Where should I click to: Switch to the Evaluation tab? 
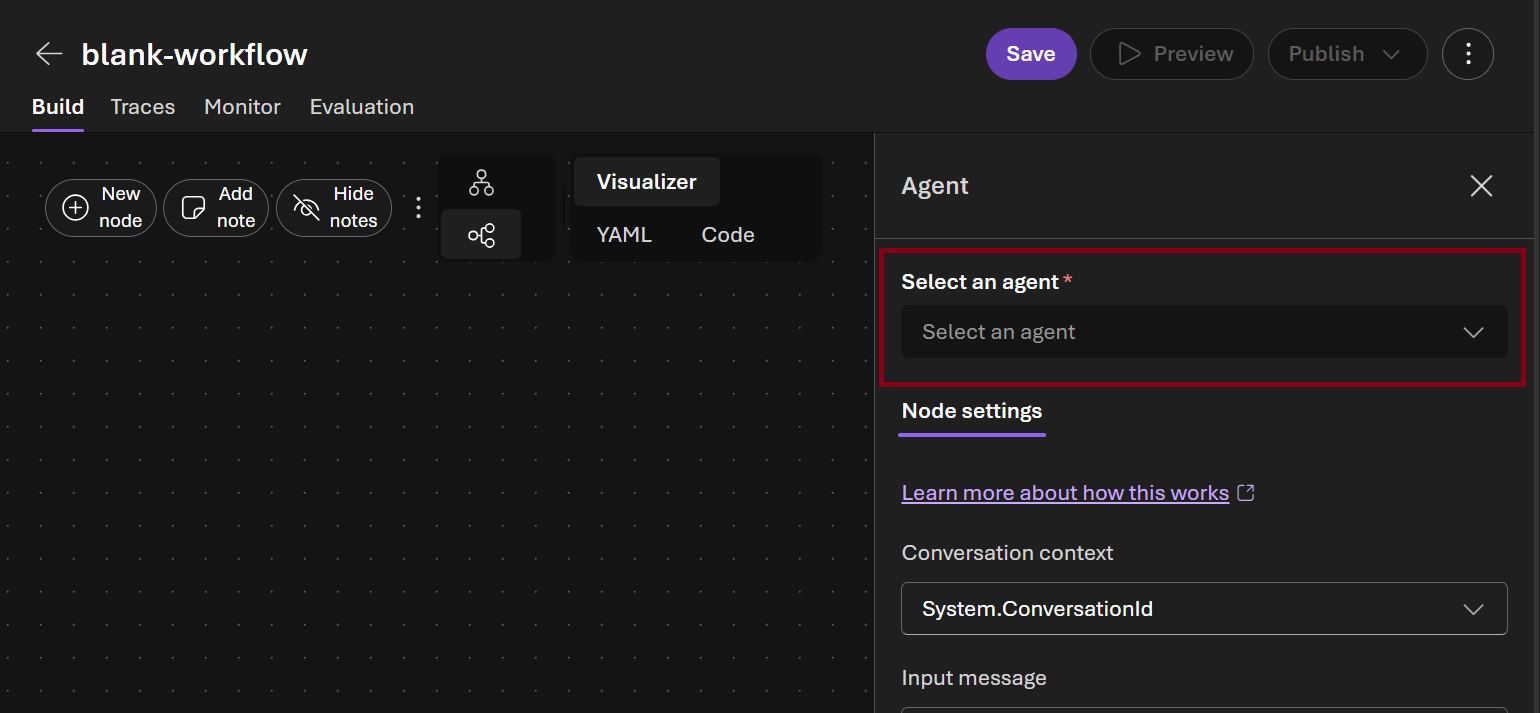point(362,107)
